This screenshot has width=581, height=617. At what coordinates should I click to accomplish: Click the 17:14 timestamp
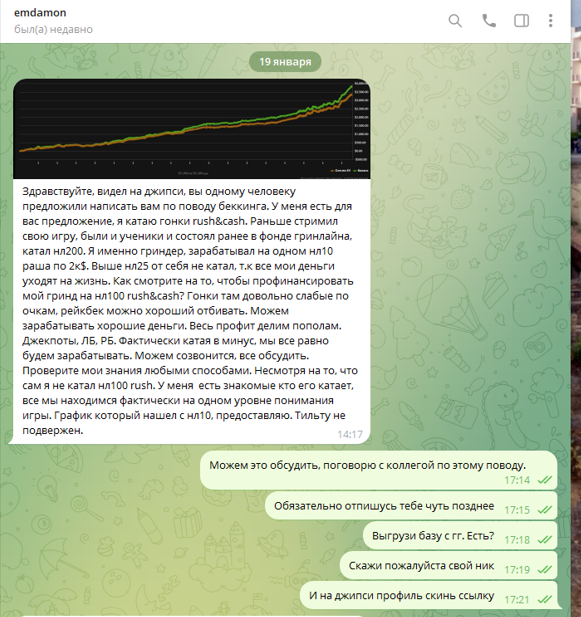click(517, 480)
